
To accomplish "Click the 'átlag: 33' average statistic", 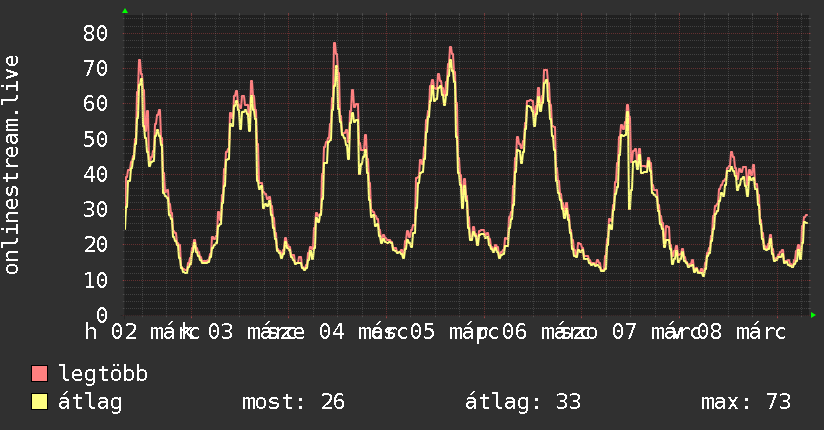I will tap(523, 402).
